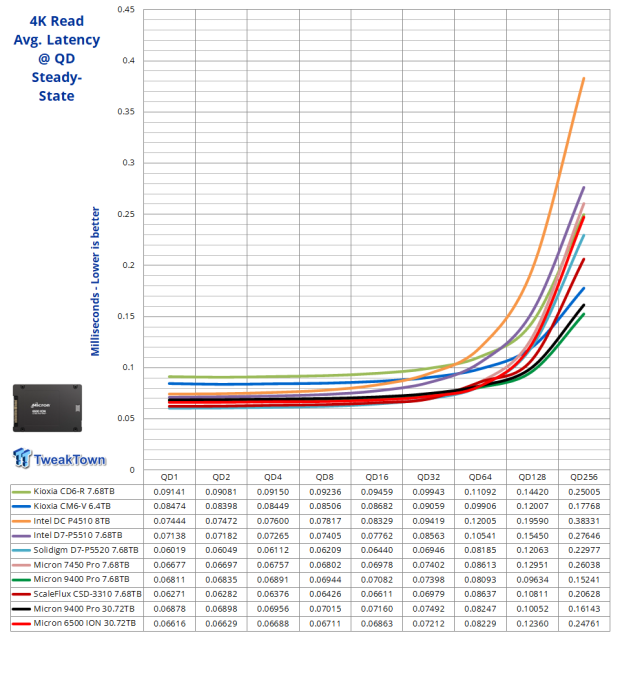Click cell value 0.26038
Viewport: 620px width, 682px height.
(x=584, y=565)
